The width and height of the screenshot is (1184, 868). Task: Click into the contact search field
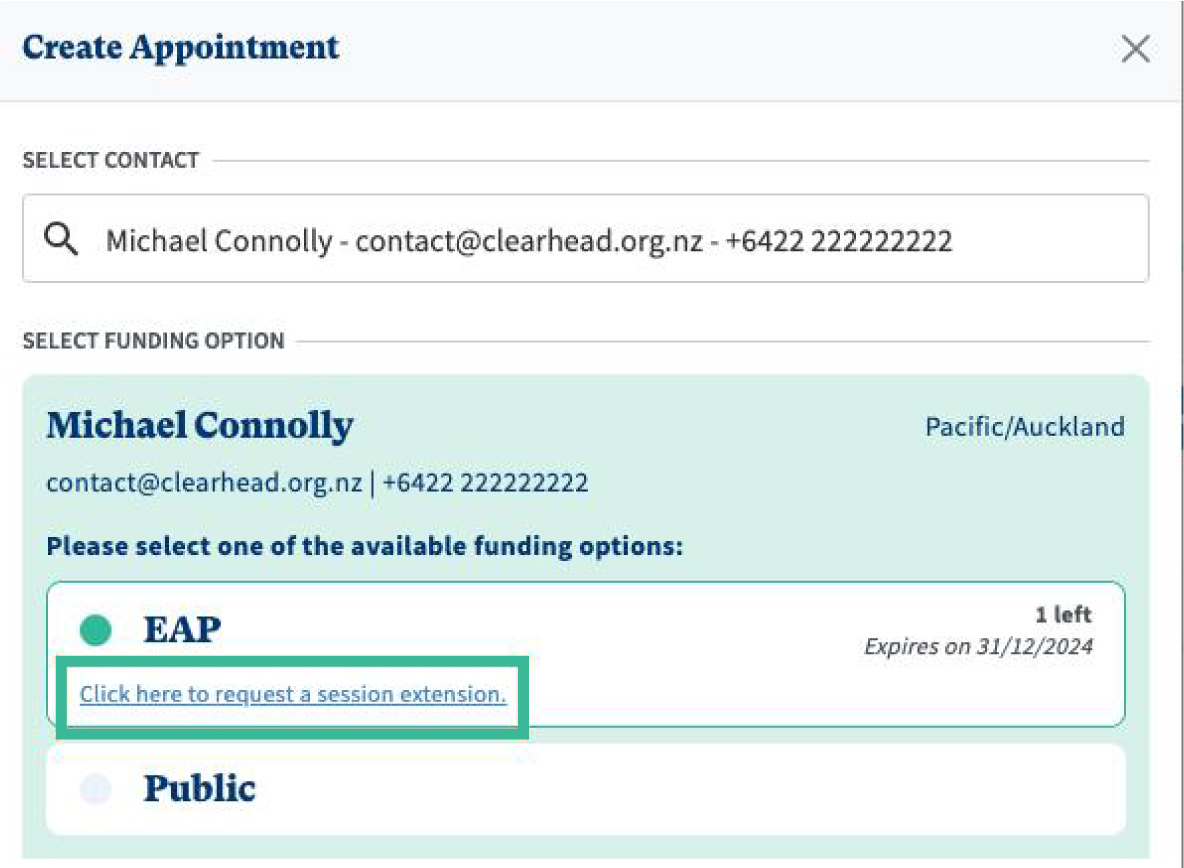[x=600, y=241]
